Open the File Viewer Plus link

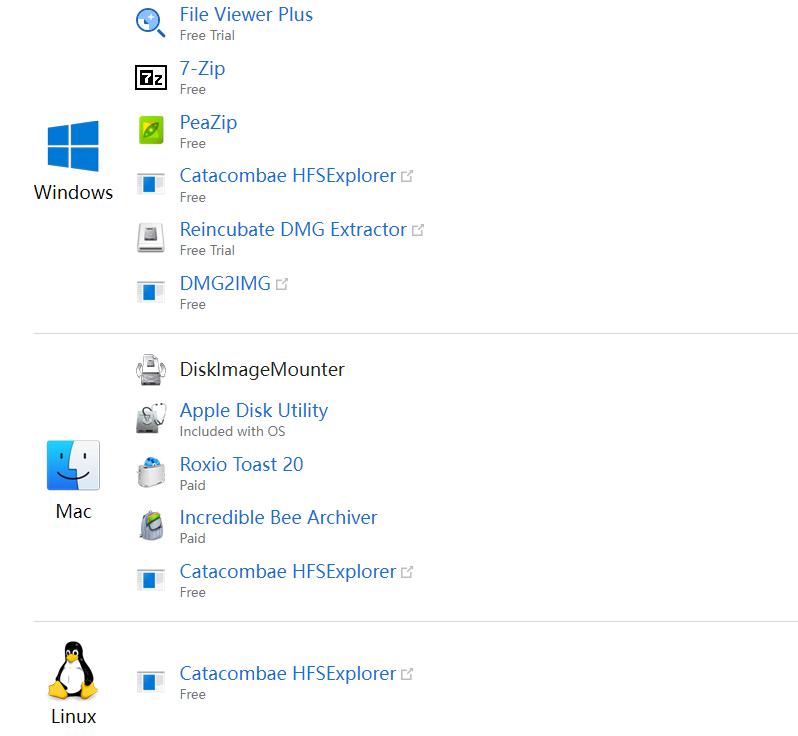click(x=246, y=15)
